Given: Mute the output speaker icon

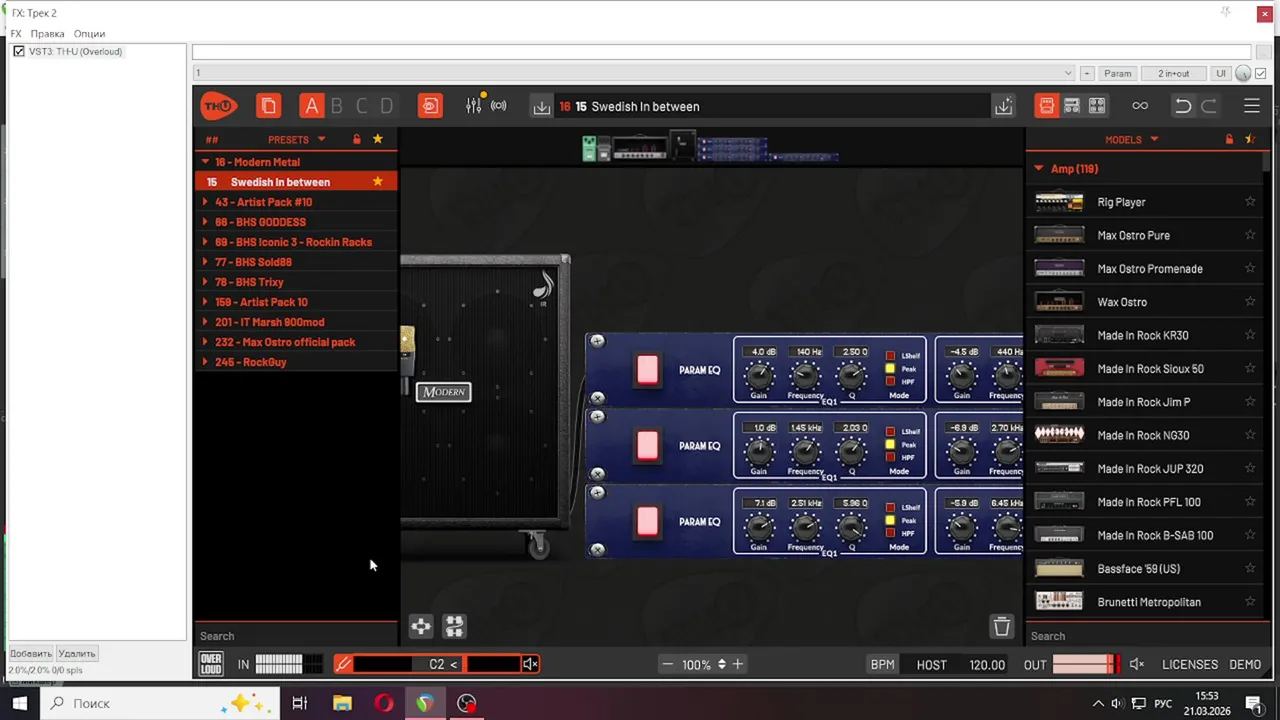Looking at the screenshot, I should [1136, 664].
